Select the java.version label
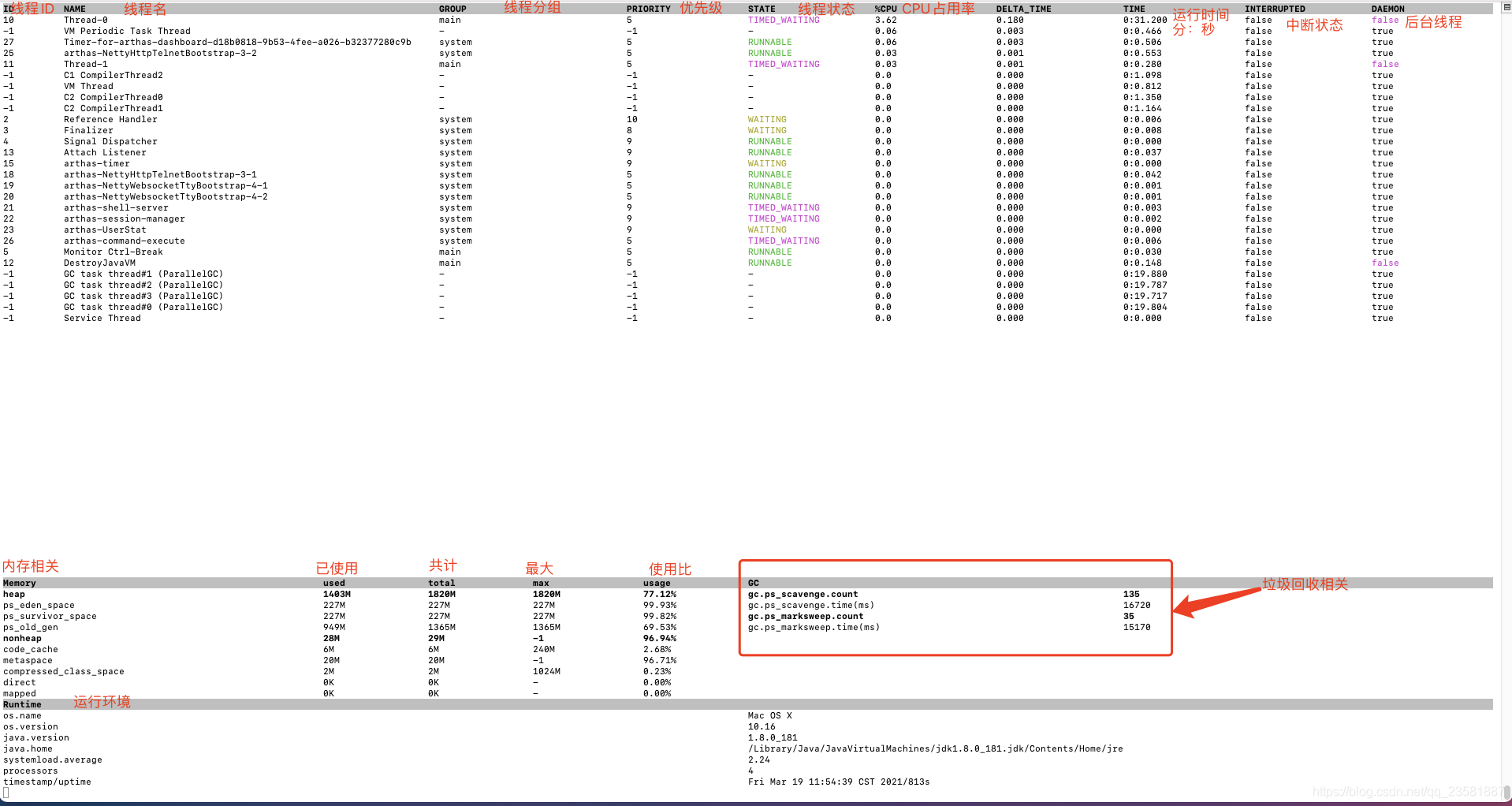Image resolution: width=1512 pixels, height=806 pixels. click(36, 738)
